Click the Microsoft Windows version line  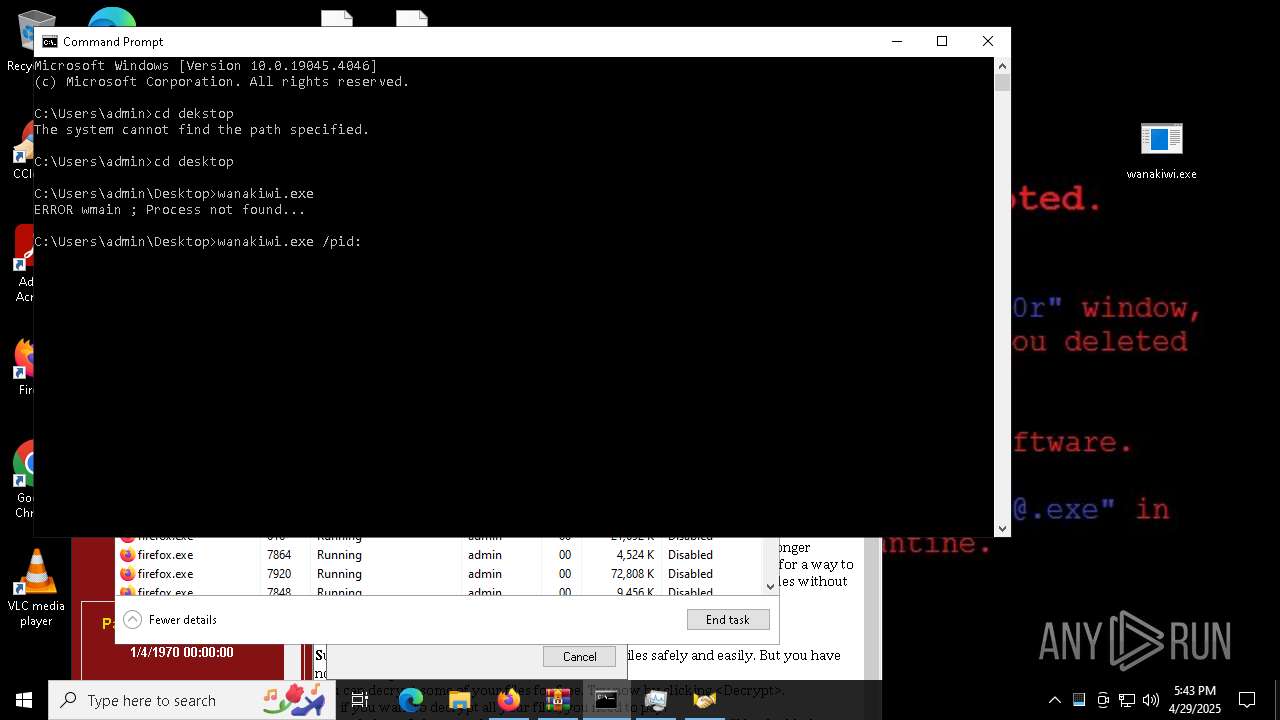206,66
